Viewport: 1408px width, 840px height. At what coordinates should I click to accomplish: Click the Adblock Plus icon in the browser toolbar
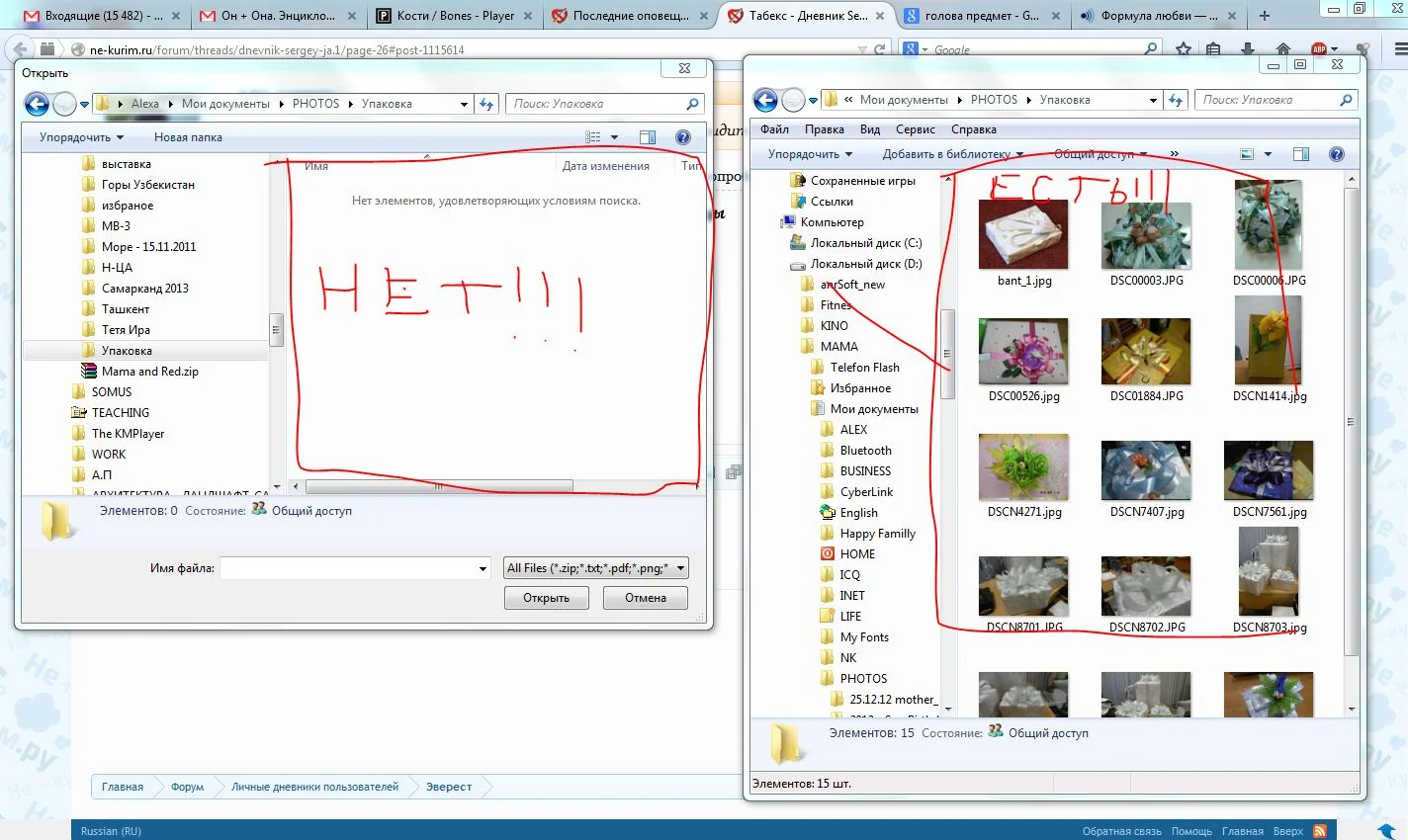1318,49
